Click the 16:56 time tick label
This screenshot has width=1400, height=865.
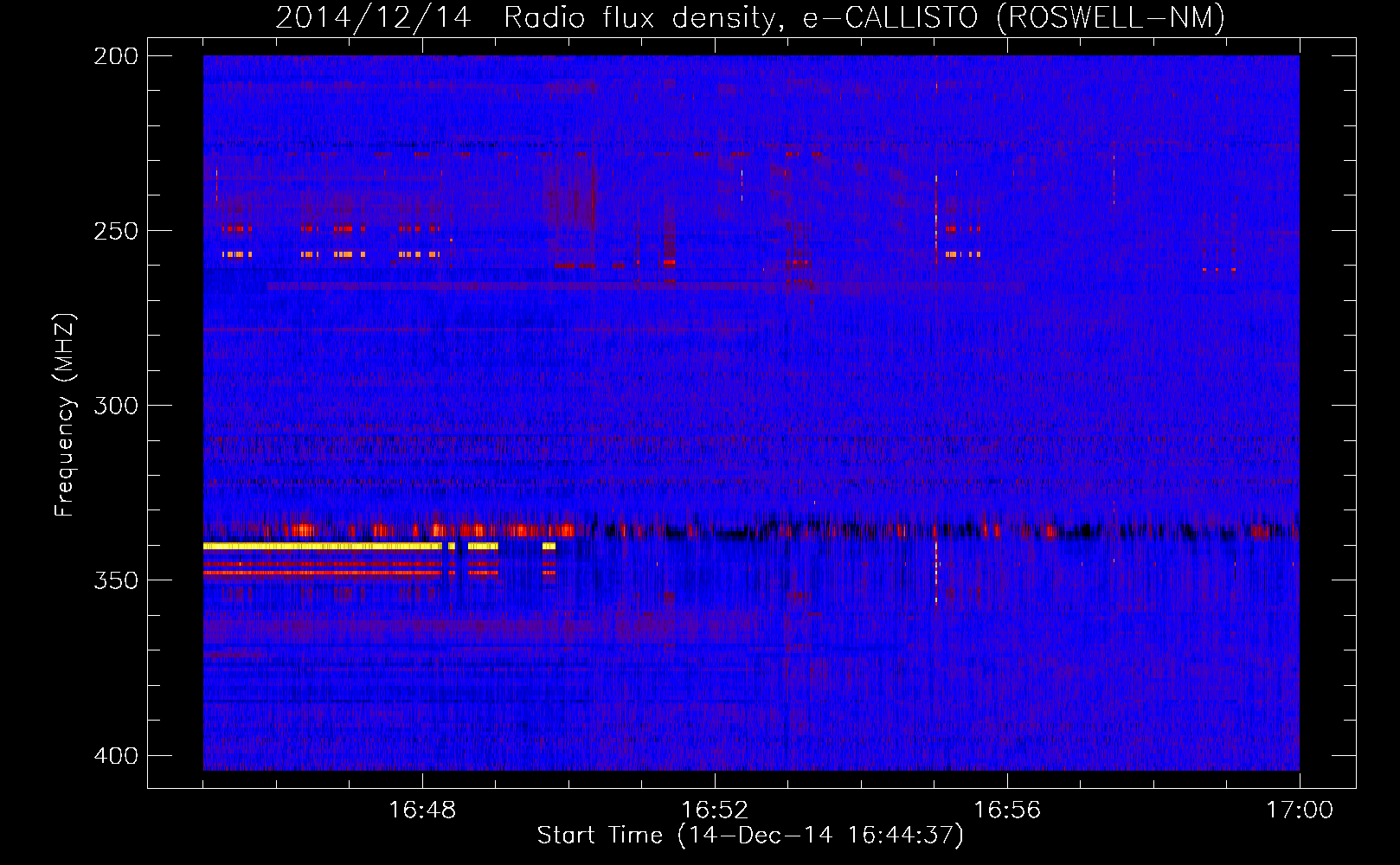coord(1007,810)
